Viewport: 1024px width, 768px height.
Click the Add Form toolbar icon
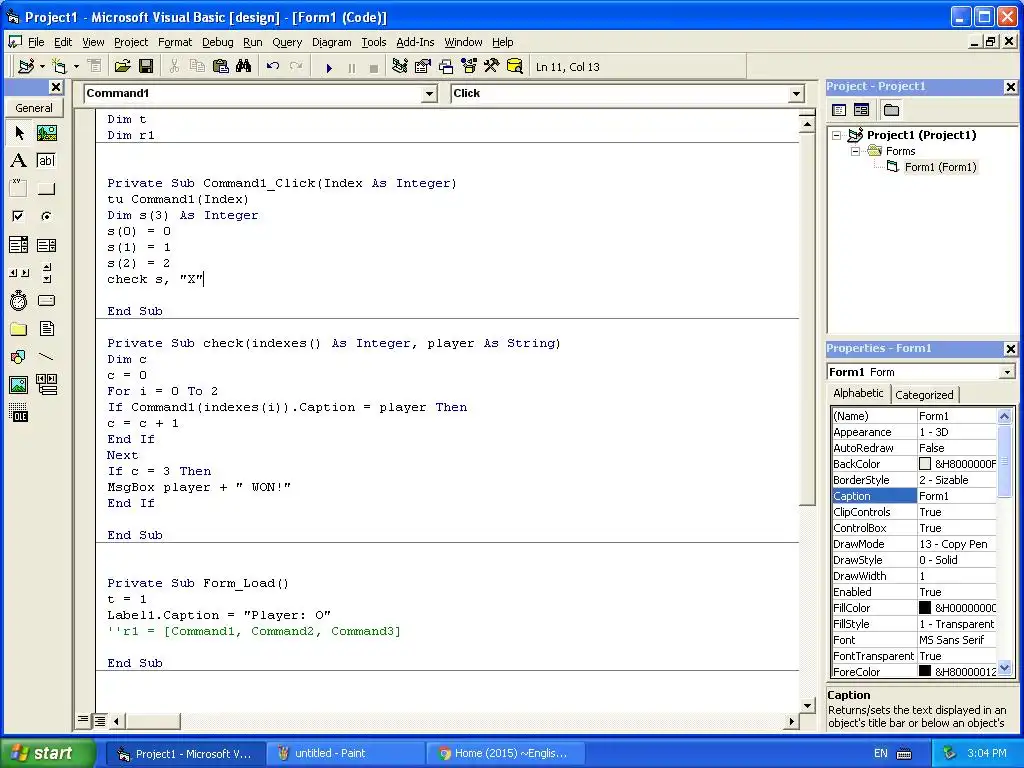pyautogui.click(x=59, y=67)
